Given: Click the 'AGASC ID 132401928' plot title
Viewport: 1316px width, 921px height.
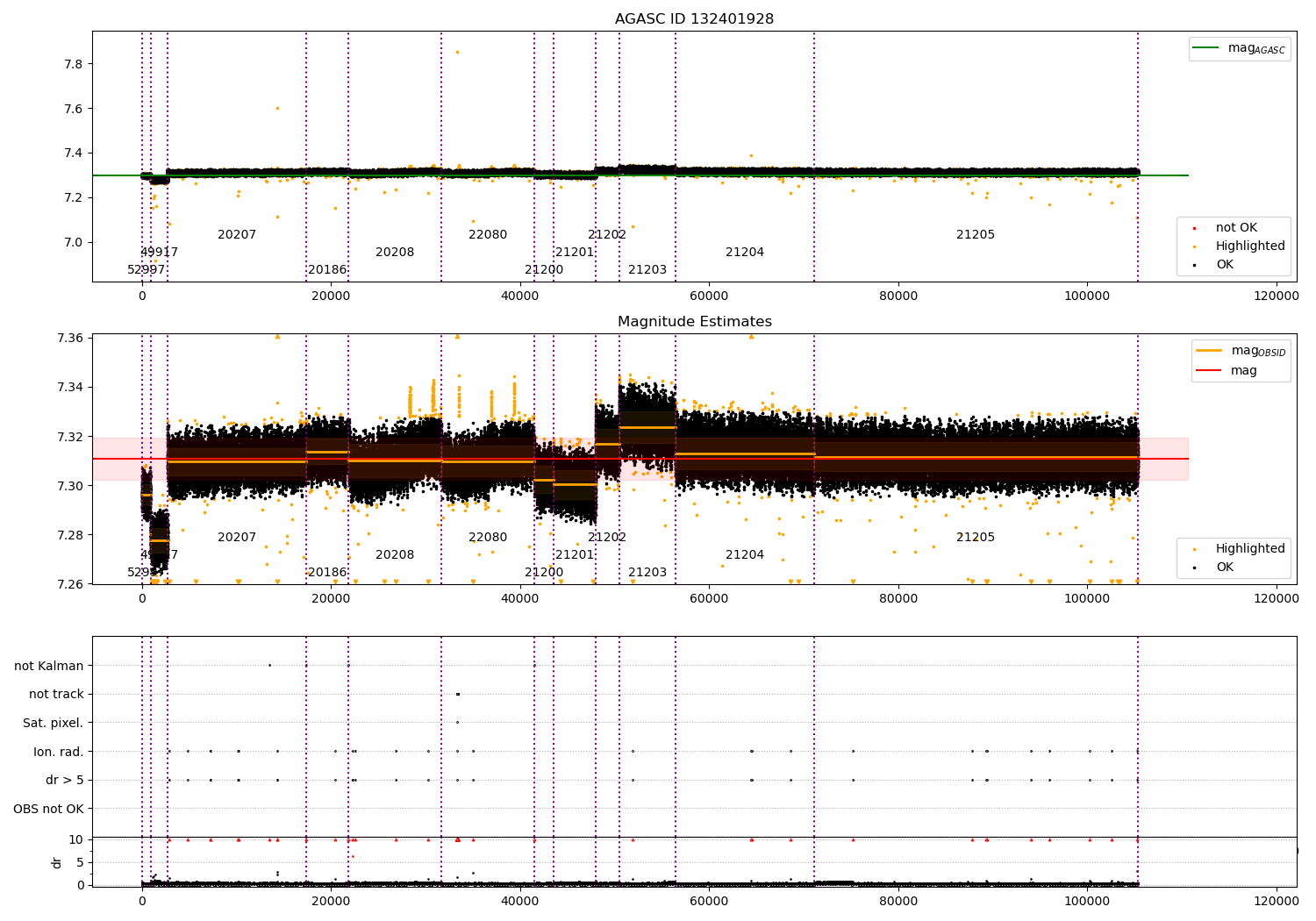Looking at the screenshot, I should point(694,19).
